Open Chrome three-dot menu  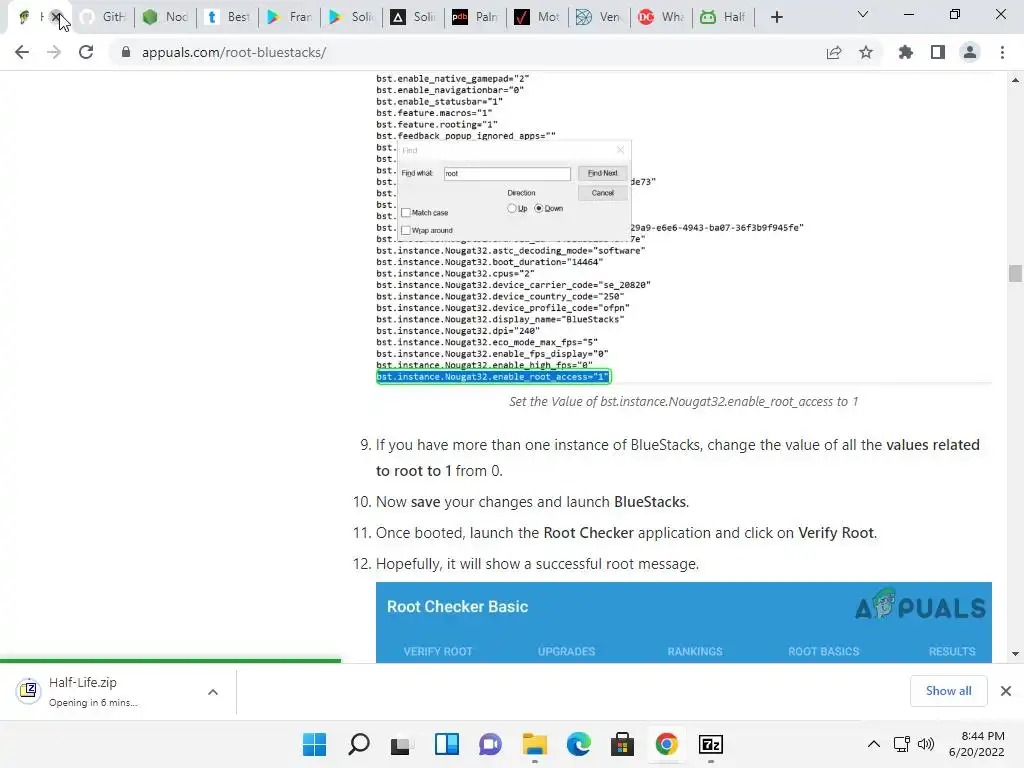(1002, 52)
